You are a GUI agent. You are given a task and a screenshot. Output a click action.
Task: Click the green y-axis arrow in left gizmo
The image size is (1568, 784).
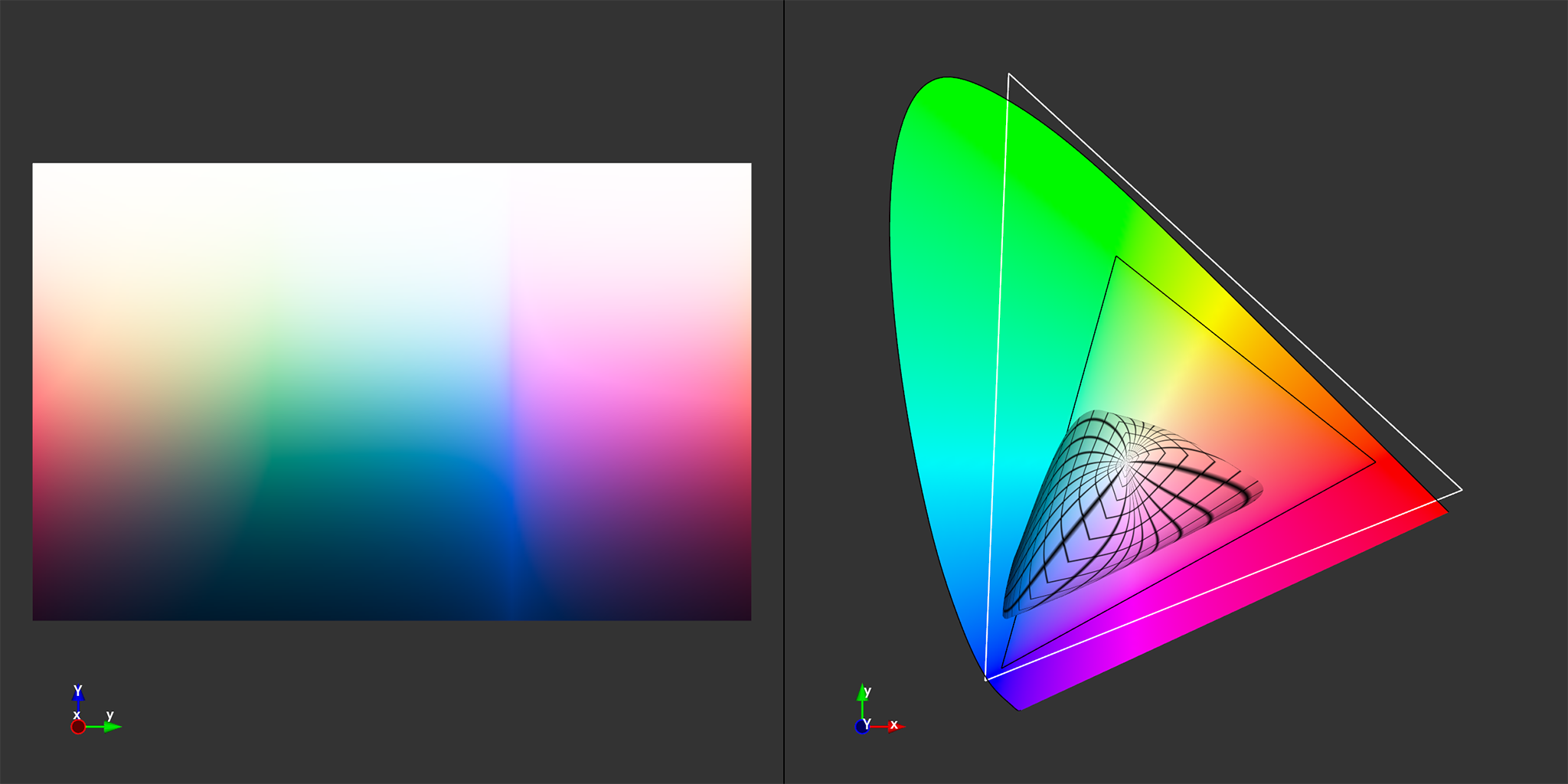[x=112, y=727]
